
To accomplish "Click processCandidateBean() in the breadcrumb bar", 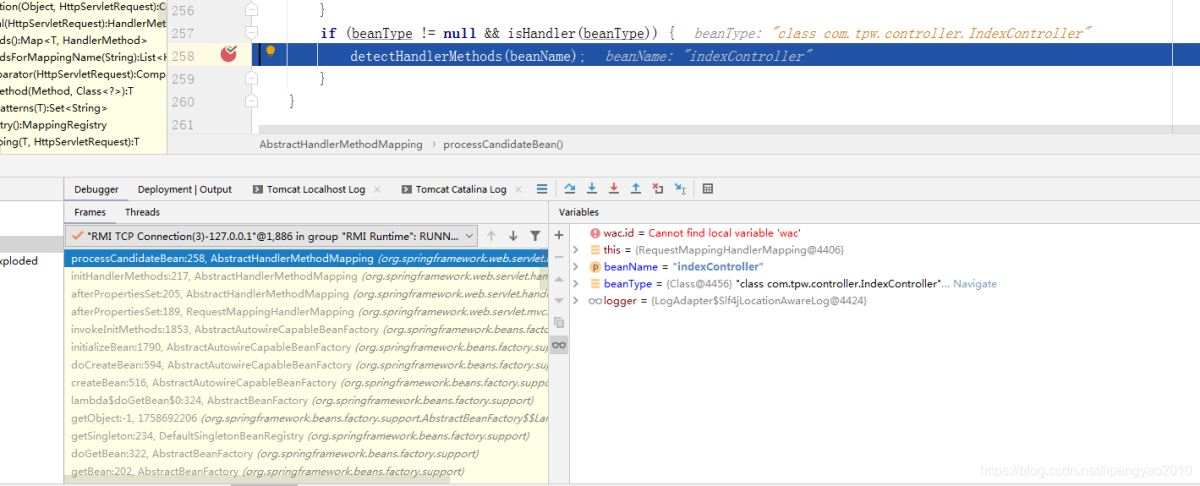I will (503, 144).
